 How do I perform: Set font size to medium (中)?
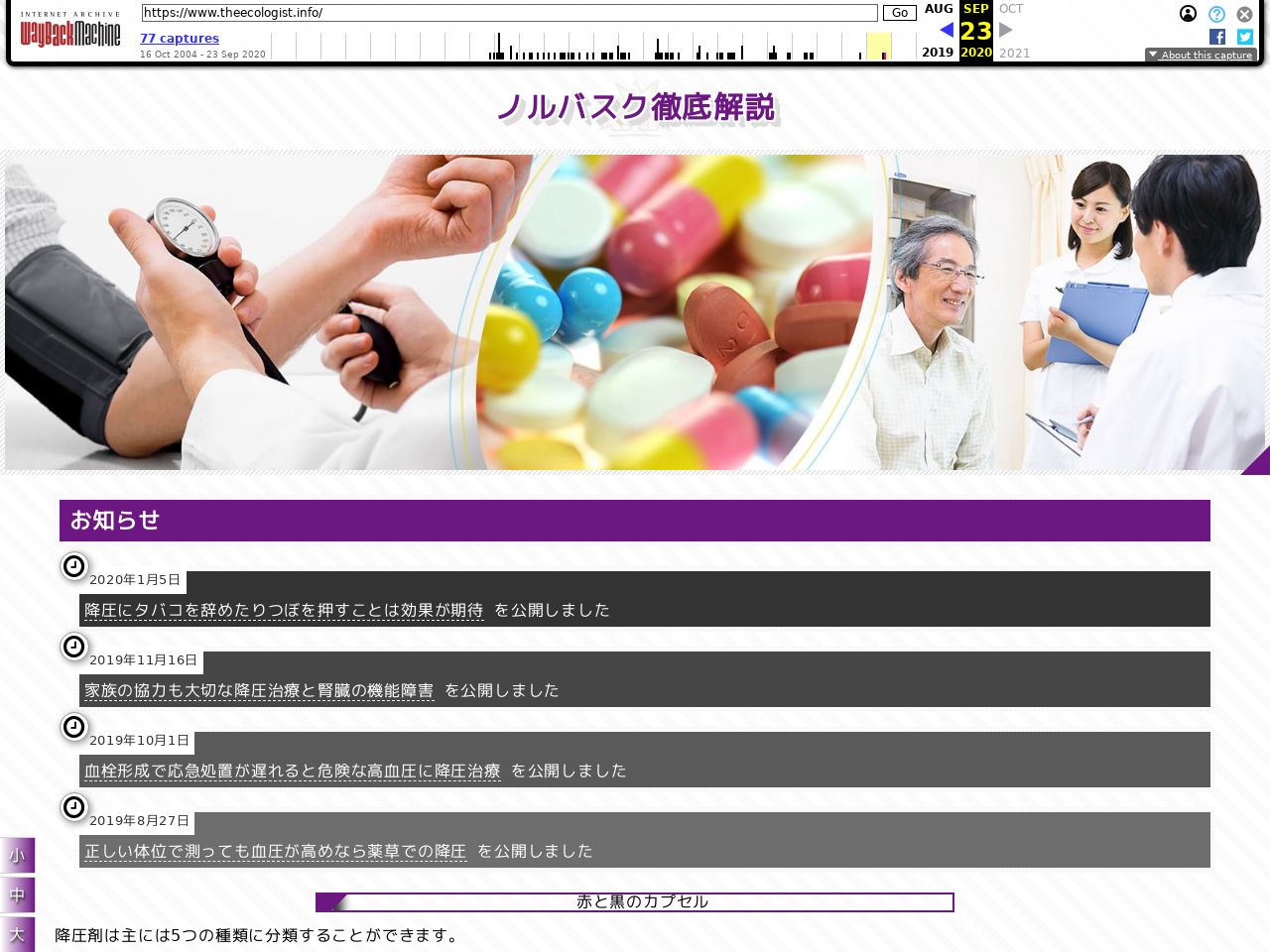tap(17, 894)
